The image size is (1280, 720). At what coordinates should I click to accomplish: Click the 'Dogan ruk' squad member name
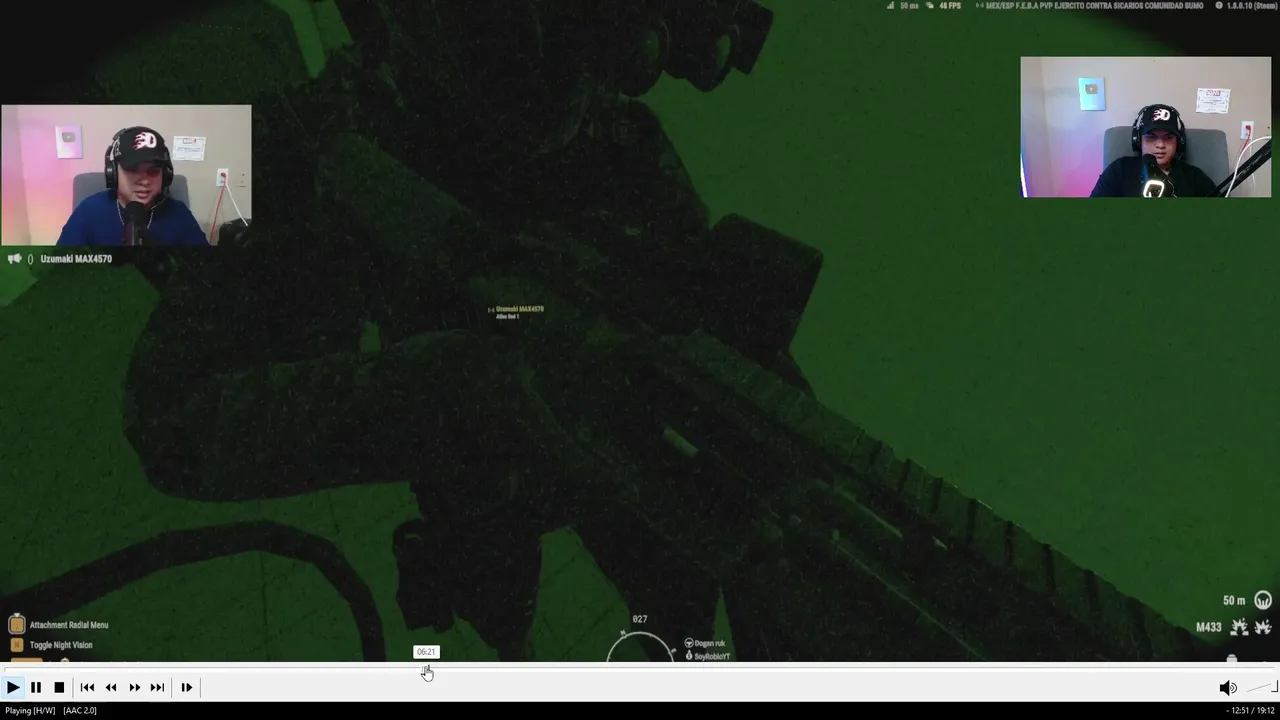click(x=710, y=643)
